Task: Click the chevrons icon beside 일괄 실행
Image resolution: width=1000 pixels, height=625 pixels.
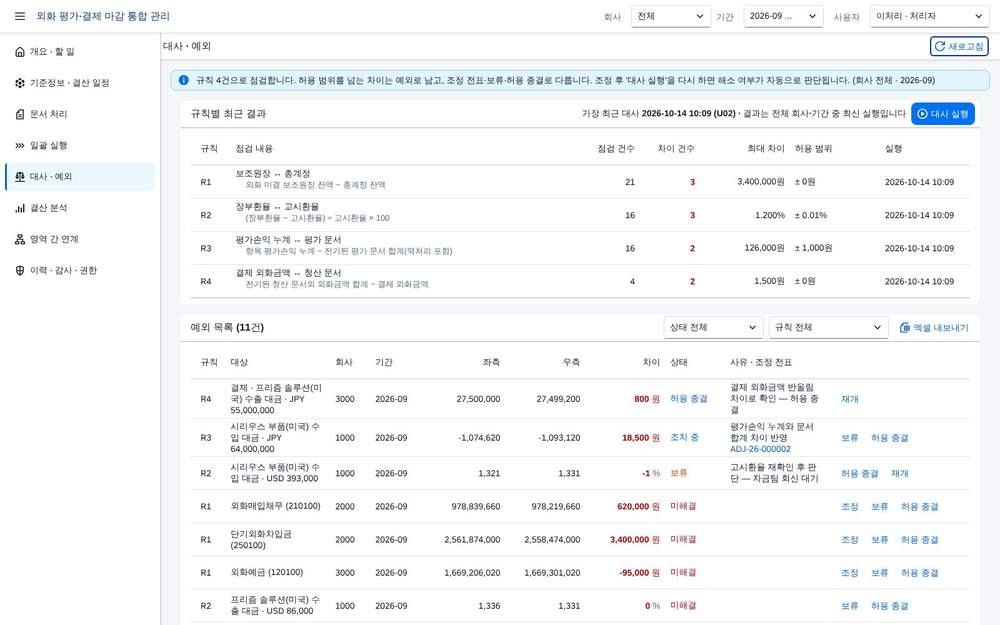Action: (20, 145)
